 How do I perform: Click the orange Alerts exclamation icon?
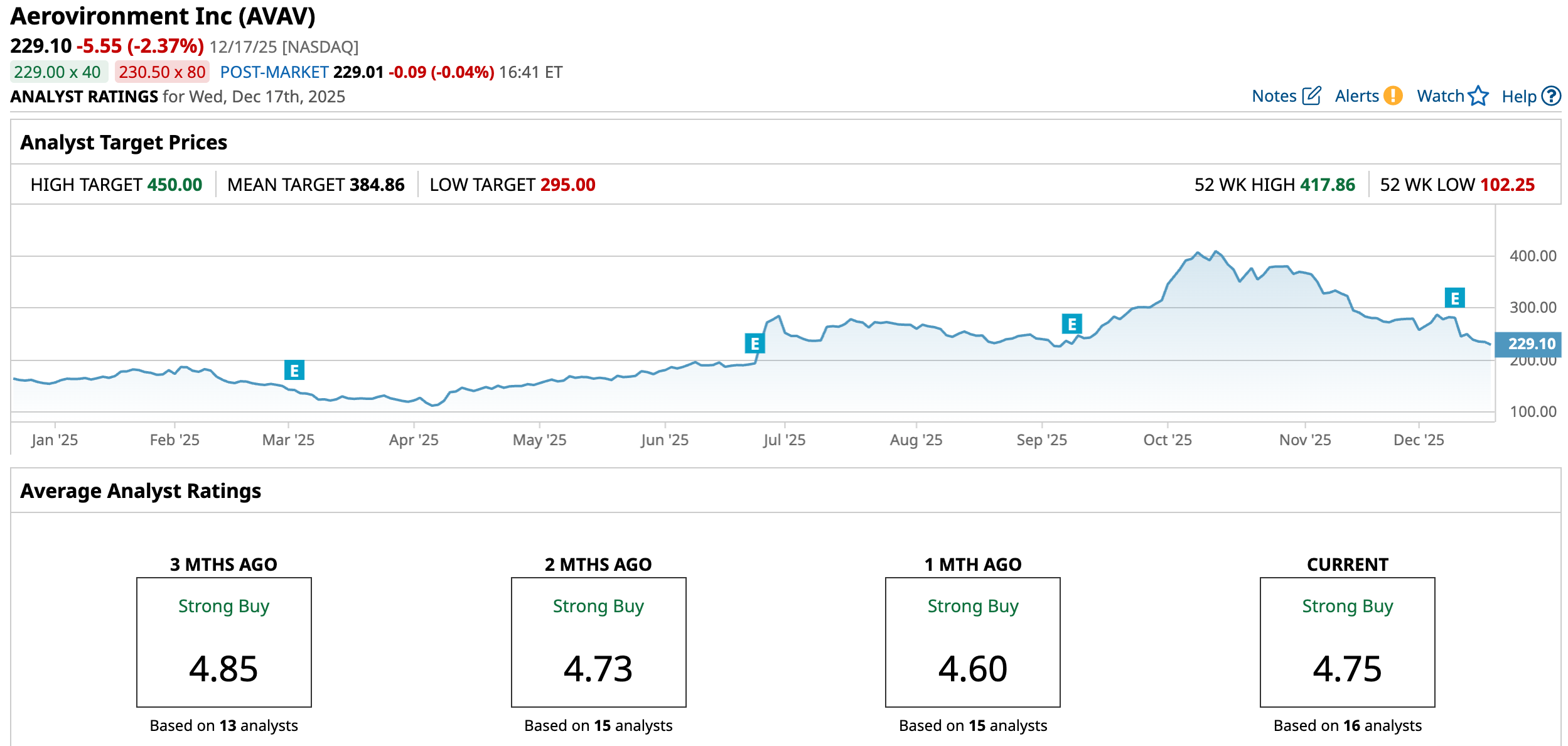tap(1393, 96)
